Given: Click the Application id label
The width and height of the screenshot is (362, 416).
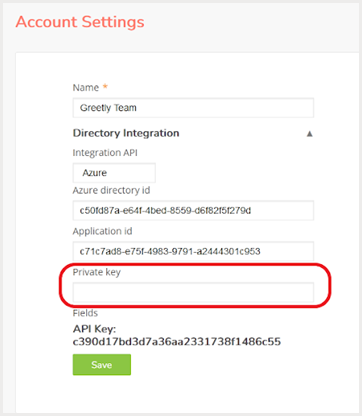Looking at the screenshot, I should (x=102, y=231).
